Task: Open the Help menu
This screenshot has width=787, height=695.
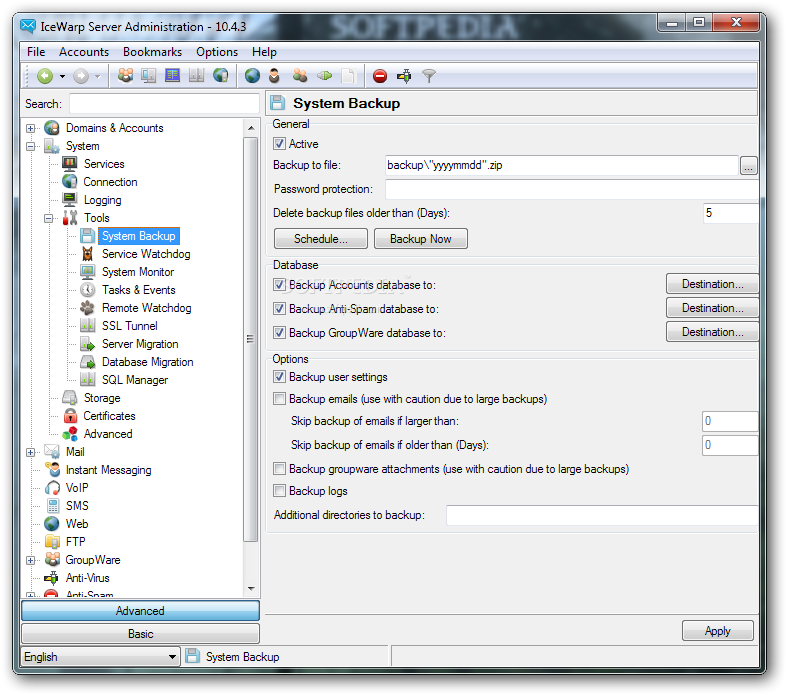Action: pyautogui.click(x=264, y=52)
